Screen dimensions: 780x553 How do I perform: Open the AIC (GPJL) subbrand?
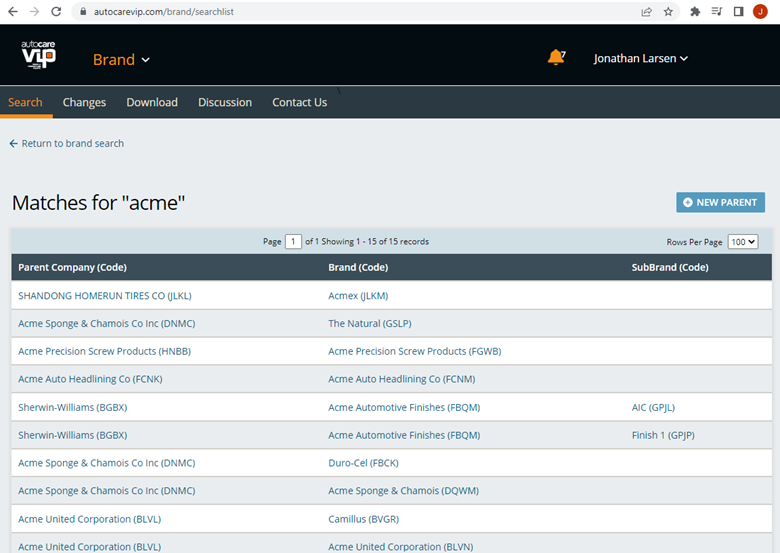coord(653,407)
